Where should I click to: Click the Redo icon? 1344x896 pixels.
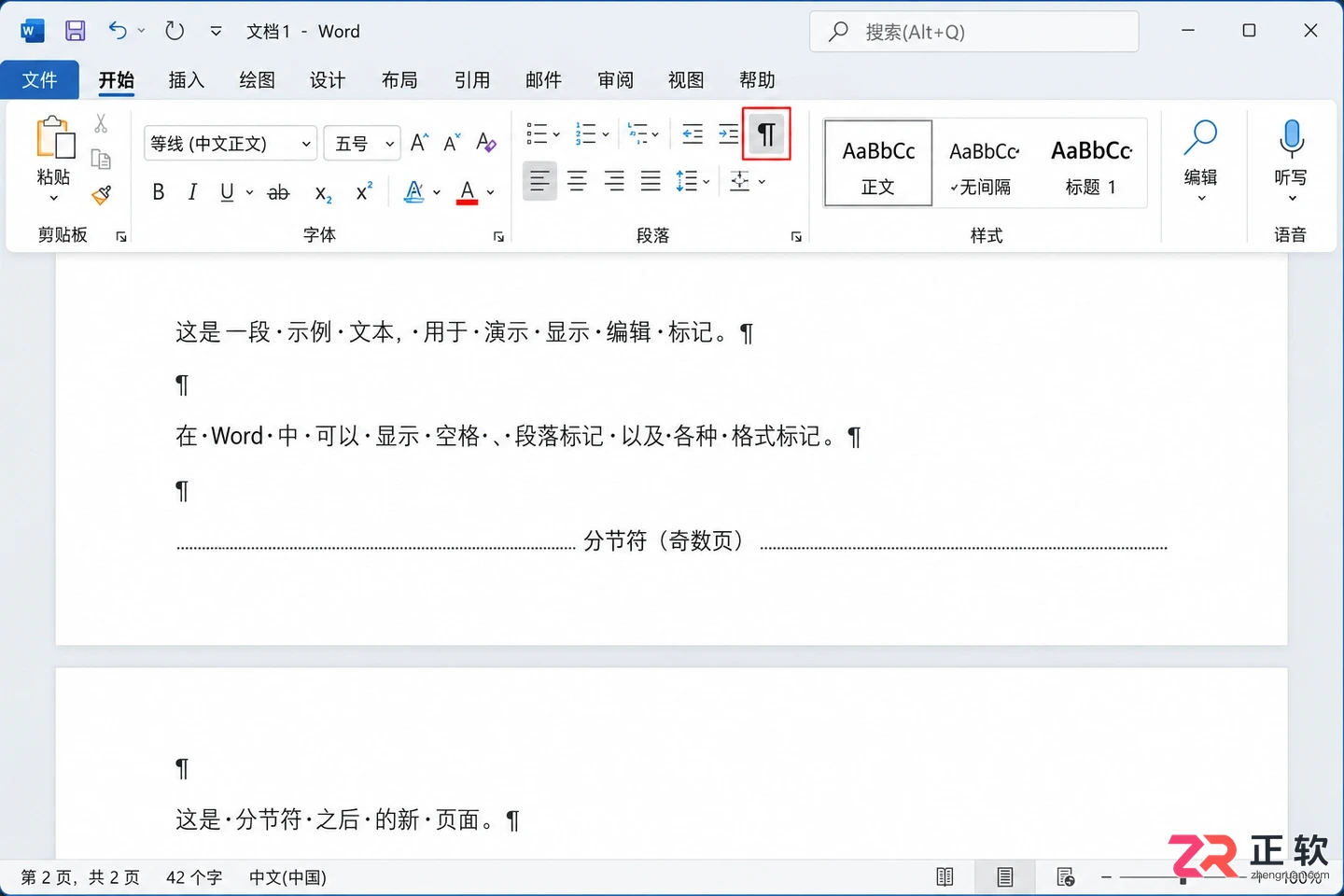coord(175,31)
